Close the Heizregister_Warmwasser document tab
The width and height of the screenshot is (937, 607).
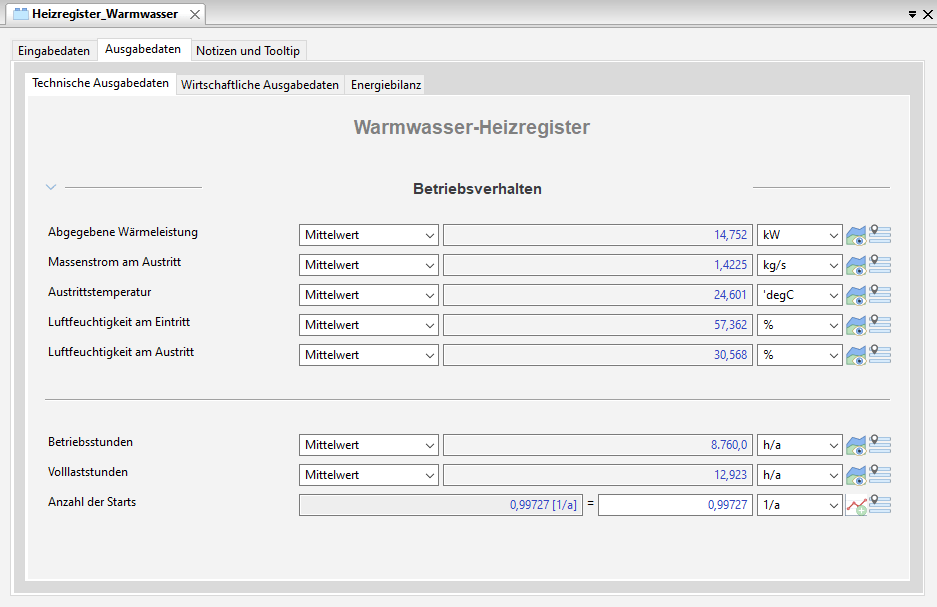pyautogui.click(x=195, y=14)
